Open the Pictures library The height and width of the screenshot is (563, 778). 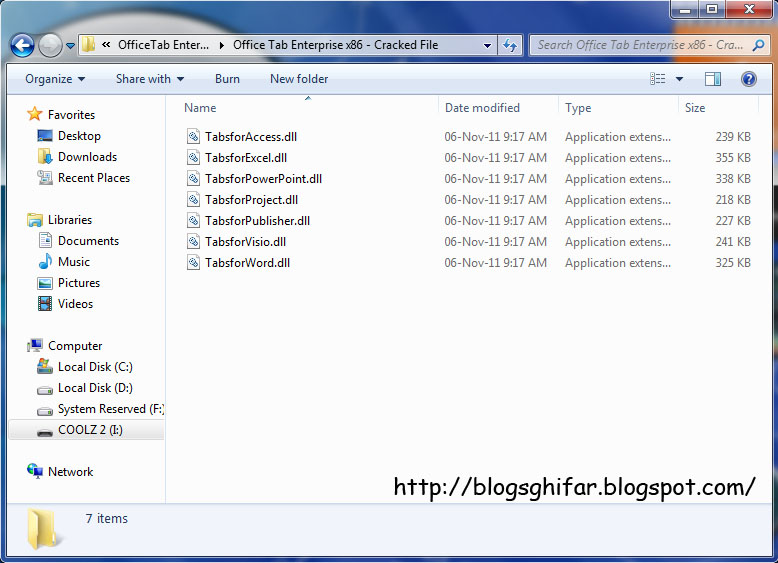tap(79, 283)
